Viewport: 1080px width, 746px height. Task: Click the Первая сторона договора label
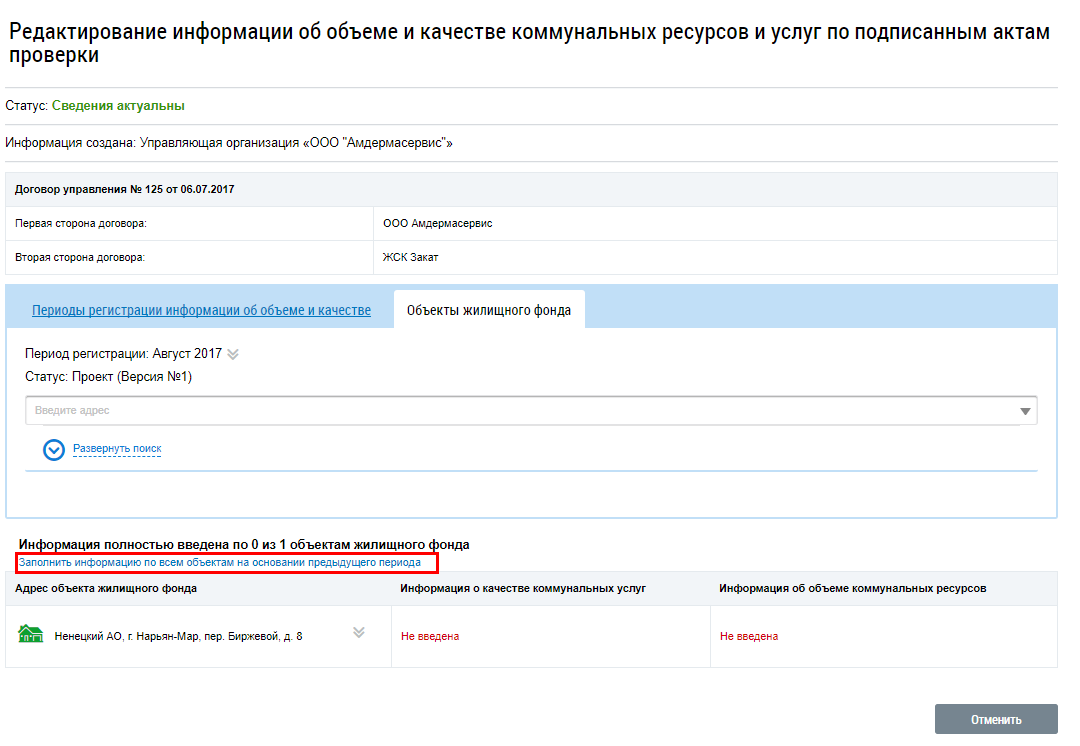coord(81,224)
